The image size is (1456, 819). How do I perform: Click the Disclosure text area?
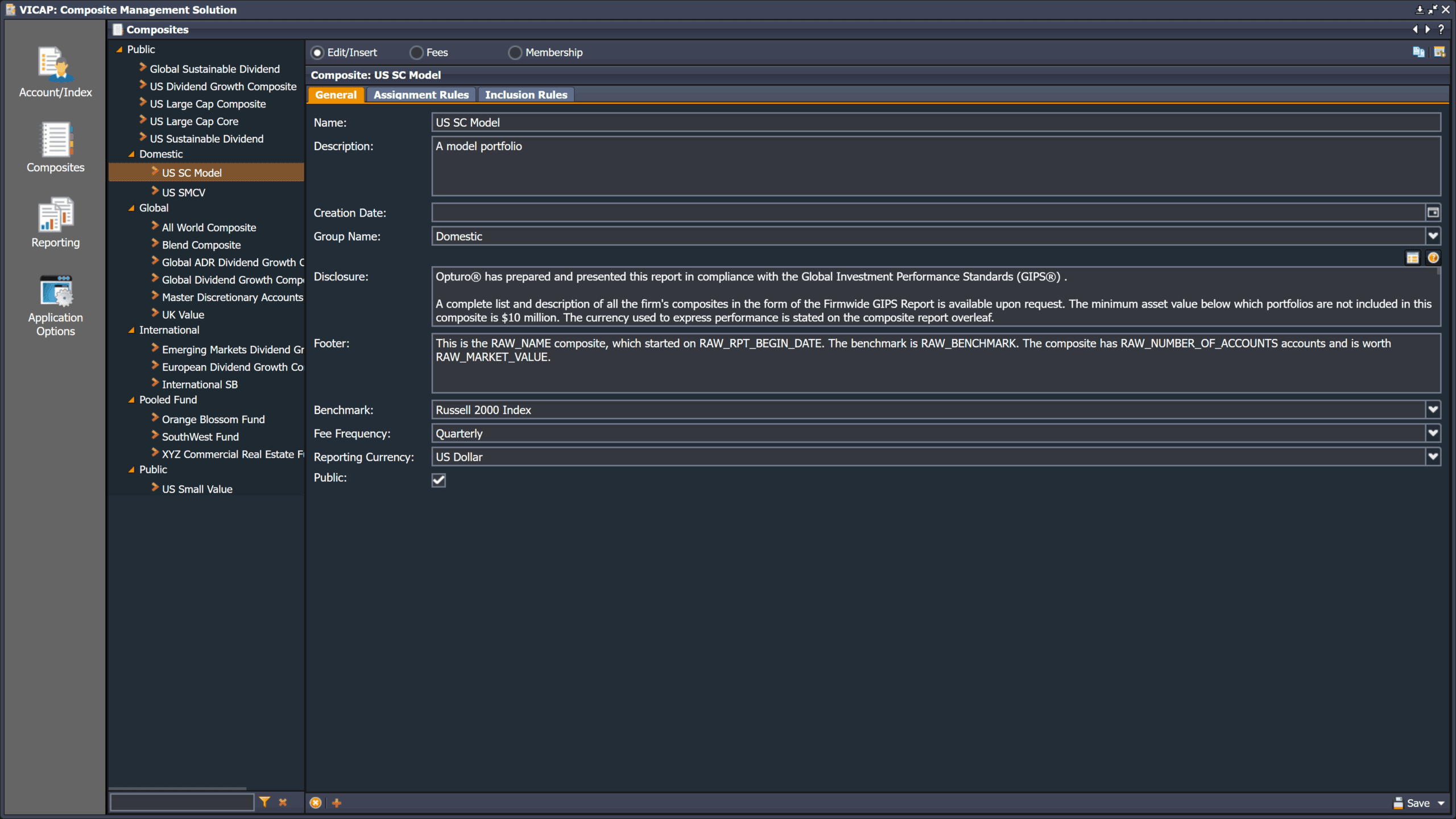(x=936, y=297)
